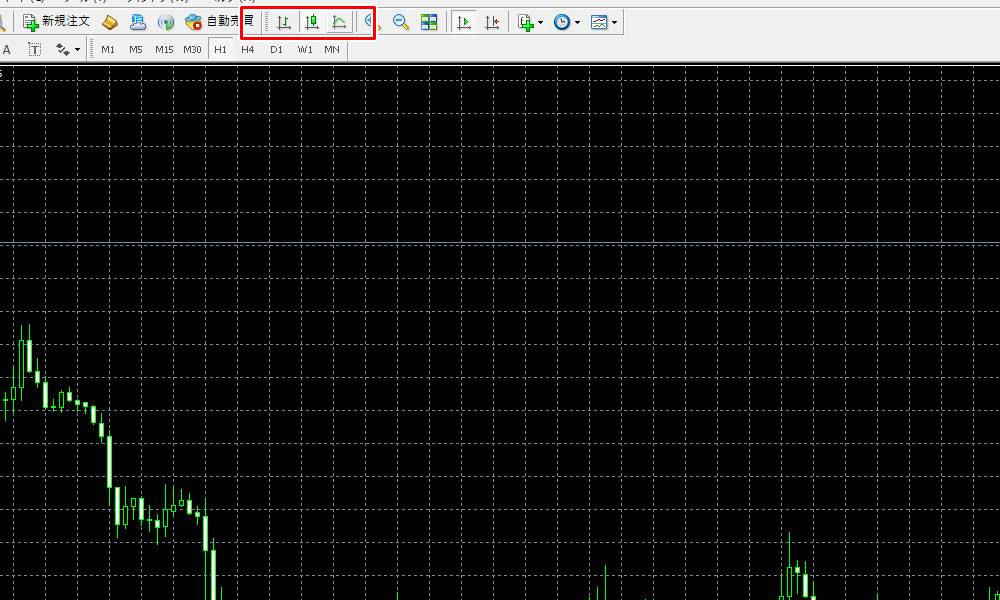Switch chart to line chart display
1000x600 pixels.
340,22
